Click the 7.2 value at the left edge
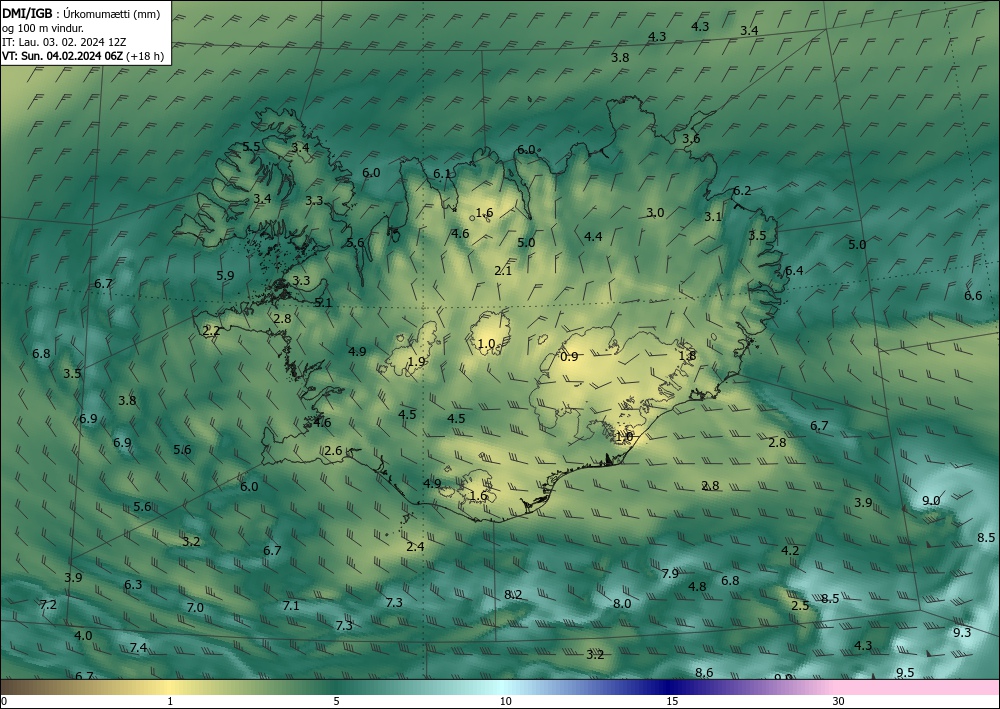1000x709 pixels. (x=48, y=604)
